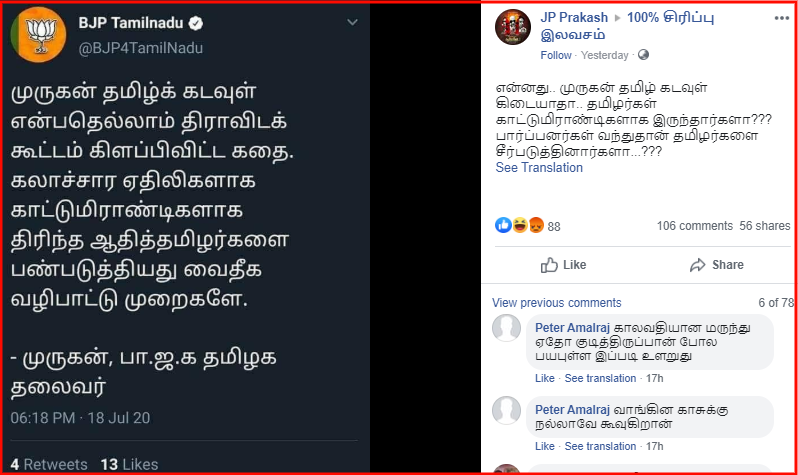View the like reaction icon list
798x475 pixels.
[503, 225]
